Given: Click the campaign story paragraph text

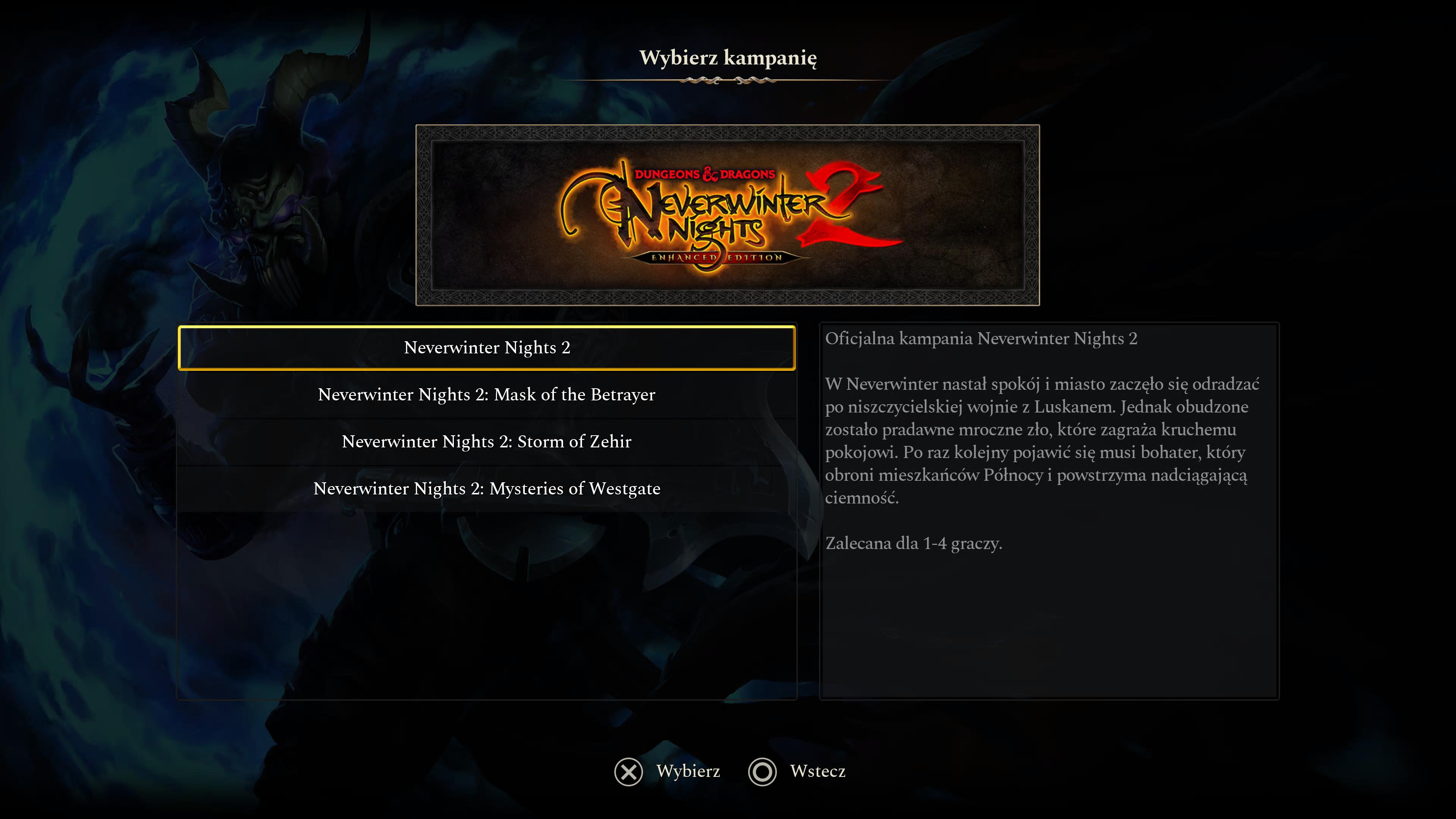Looking at the screenshot, I should pyautogui.click(x=1042, y=441).
